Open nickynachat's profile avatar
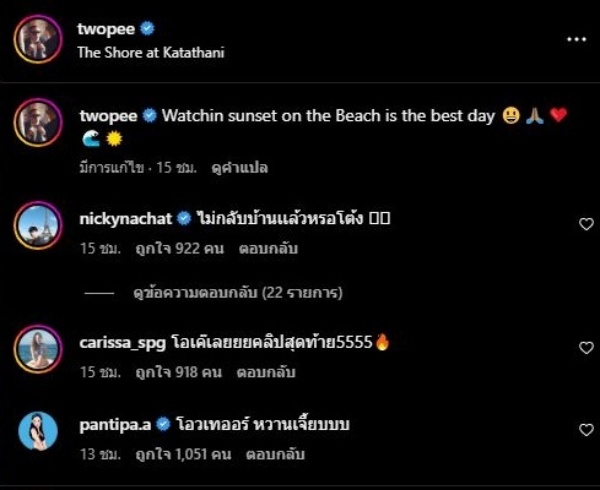 (38, 227)
